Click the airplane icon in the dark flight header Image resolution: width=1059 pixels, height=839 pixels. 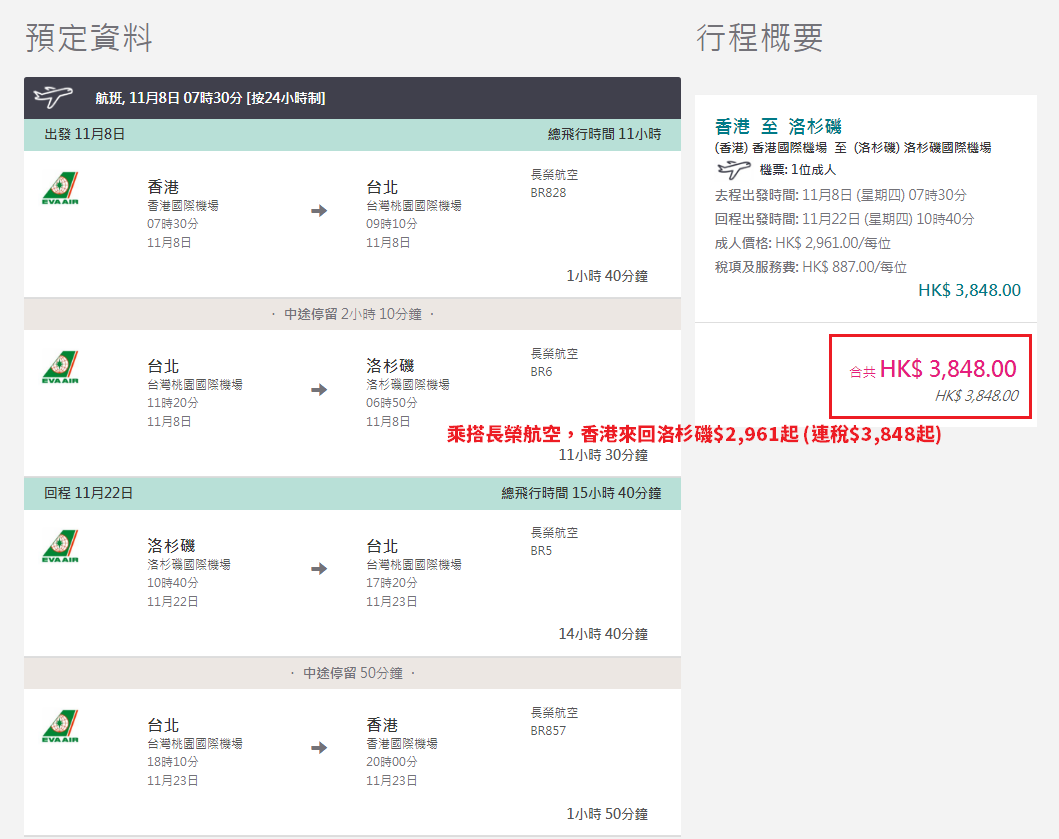point(53,97)
